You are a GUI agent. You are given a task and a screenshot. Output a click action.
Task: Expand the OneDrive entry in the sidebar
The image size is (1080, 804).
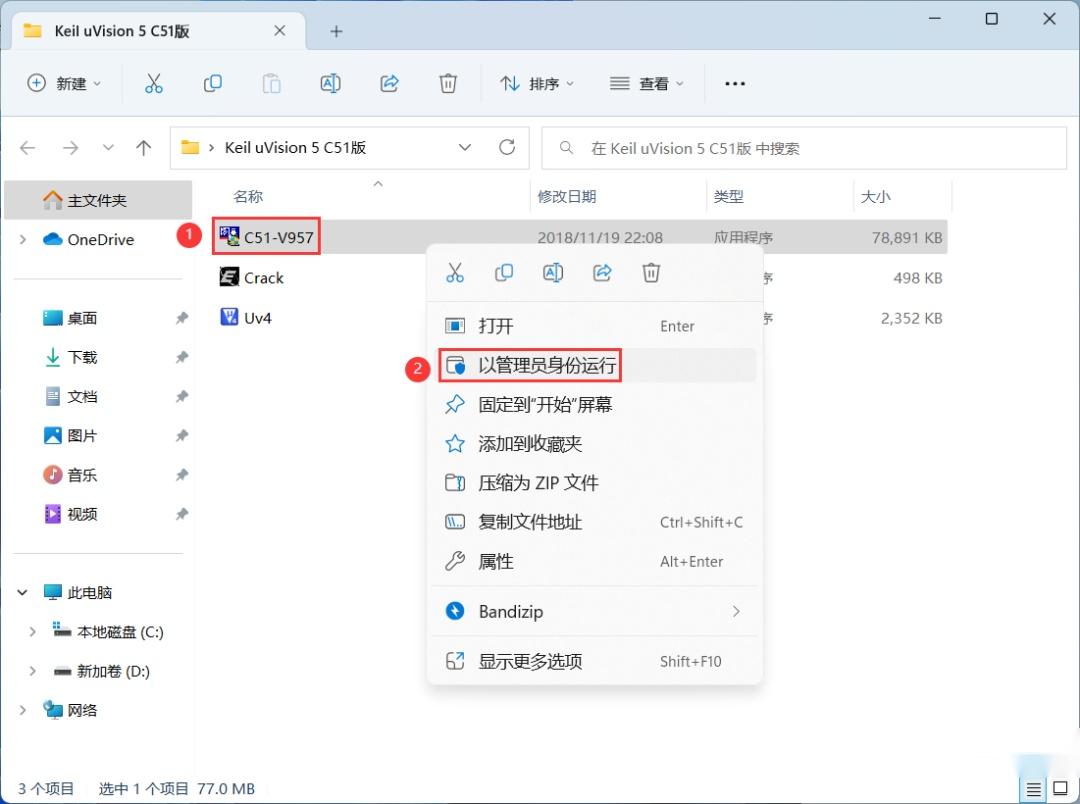pos(22,240)
